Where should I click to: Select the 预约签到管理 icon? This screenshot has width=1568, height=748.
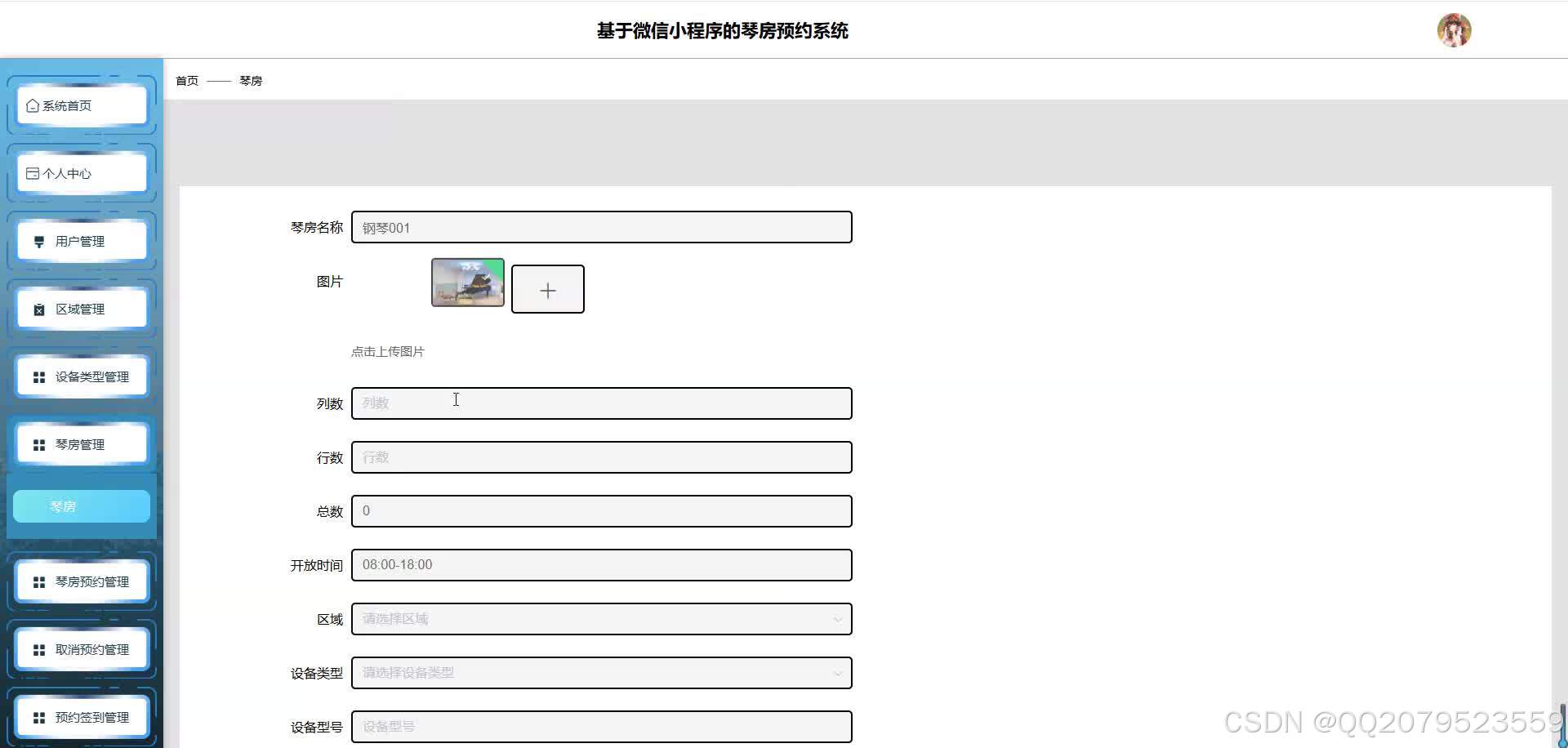coord(38,717)
